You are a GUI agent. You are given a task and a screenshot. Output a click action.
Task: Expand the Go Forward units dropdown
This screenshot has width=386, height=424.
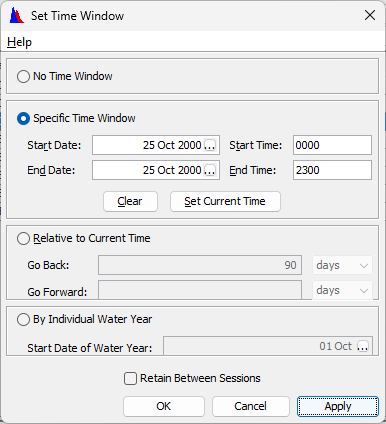pyautogui.click(x=342, y=290)
